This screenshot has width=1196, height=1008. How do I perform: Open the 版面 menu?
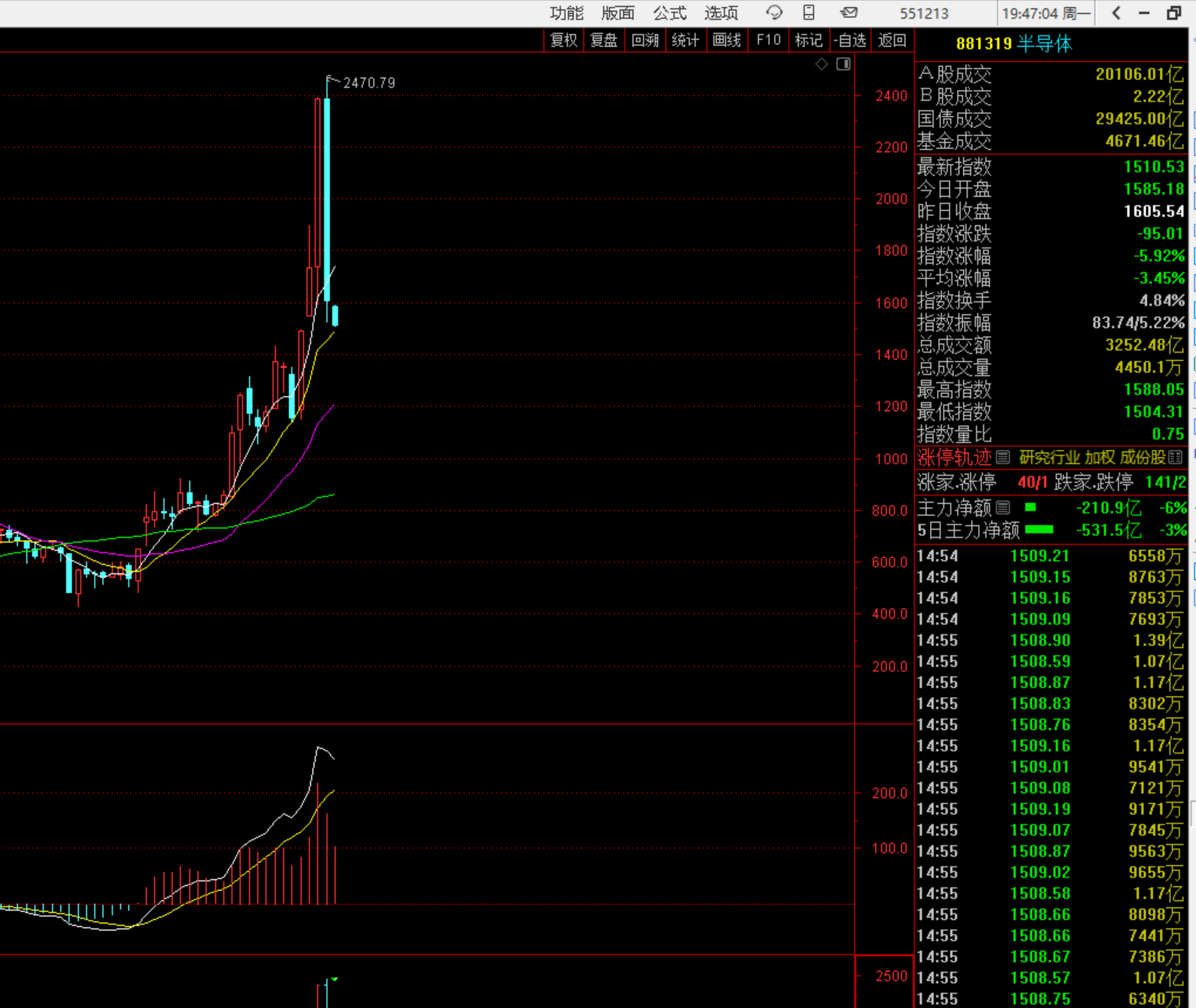618,13
